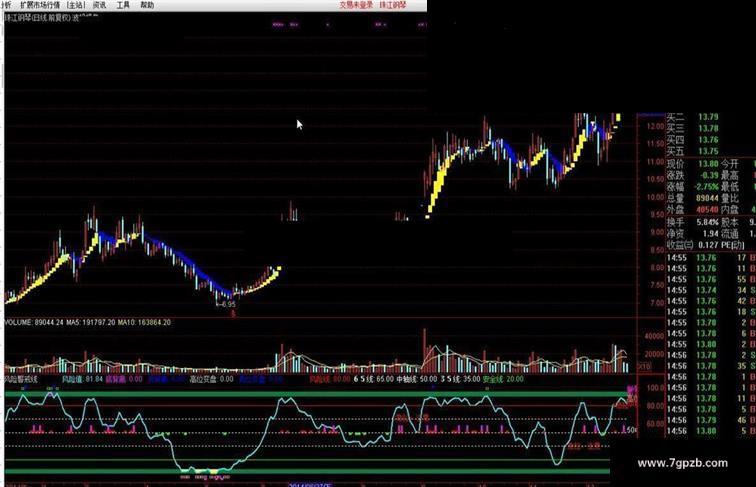Open the 工具 menu

123,5
